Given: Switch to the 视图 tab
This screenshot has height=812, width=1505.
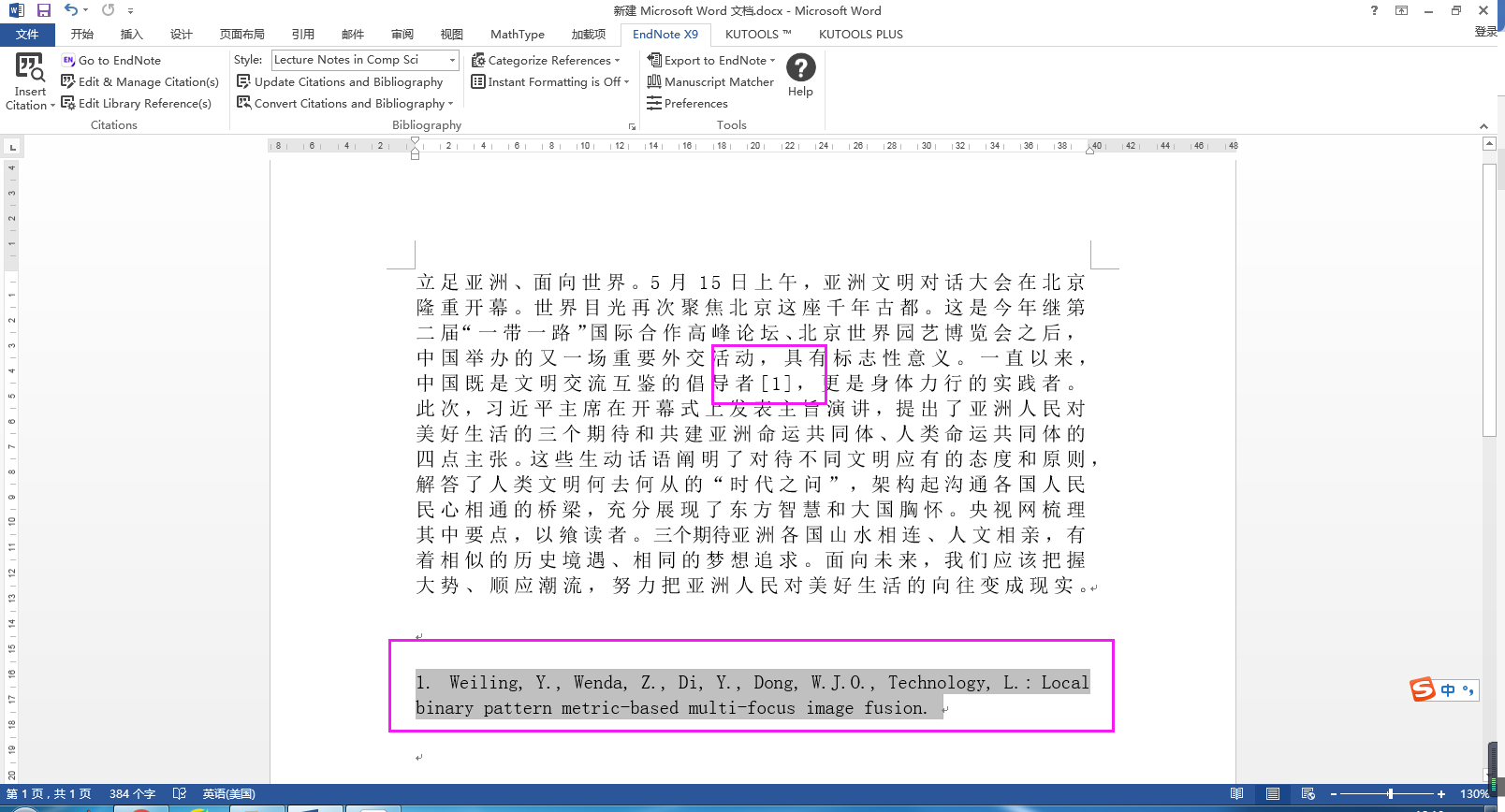Looking at the screenshot, I should click(x=452, y=35).
